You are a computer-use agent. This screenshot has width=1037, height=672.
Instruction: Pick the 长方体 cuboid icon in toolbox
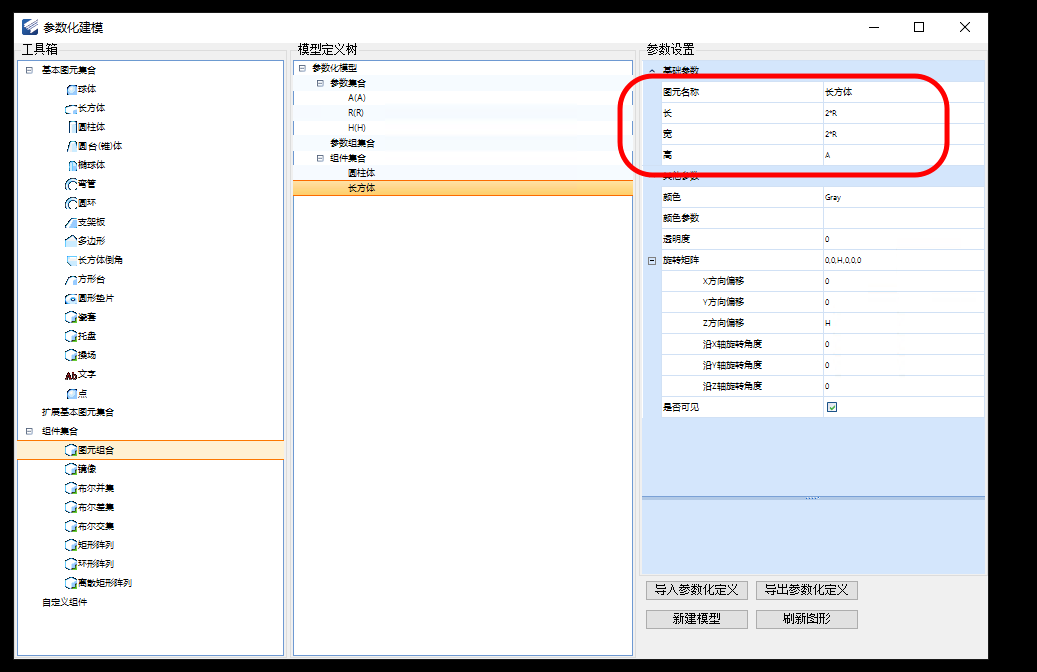click(x=71, y=108)
